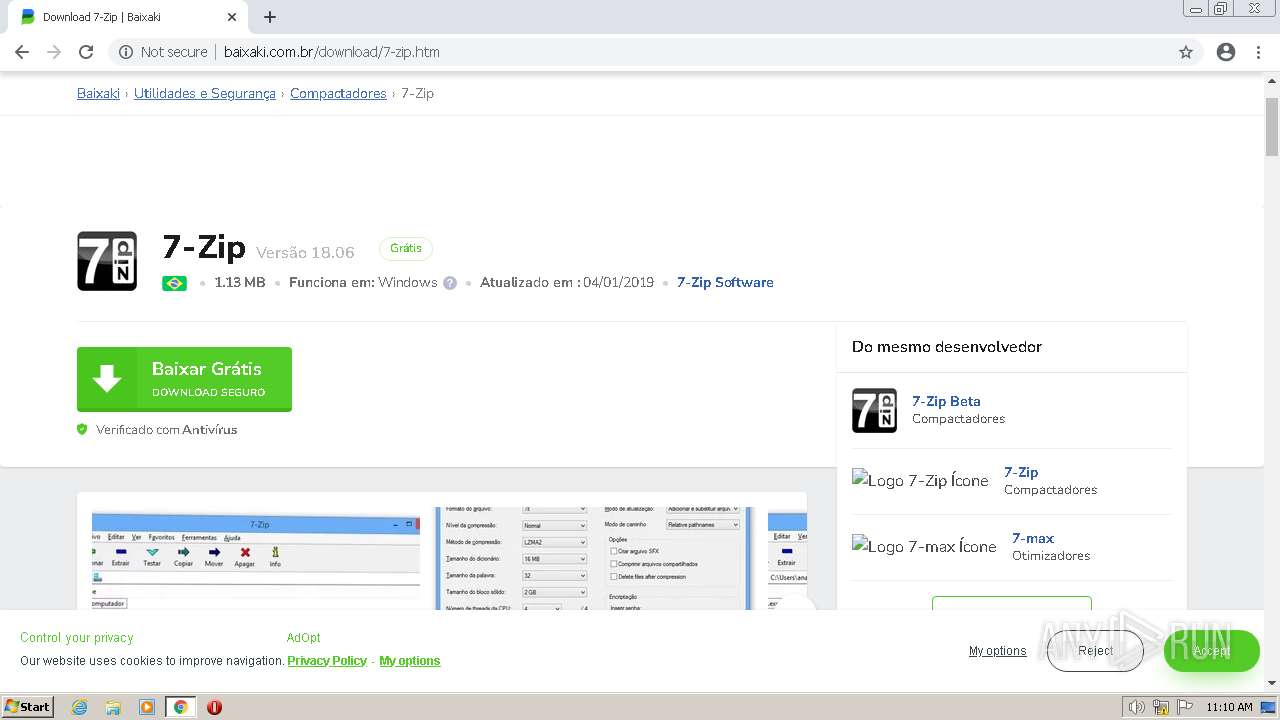Reload the page with refresh icon

(x=86, y=52)
